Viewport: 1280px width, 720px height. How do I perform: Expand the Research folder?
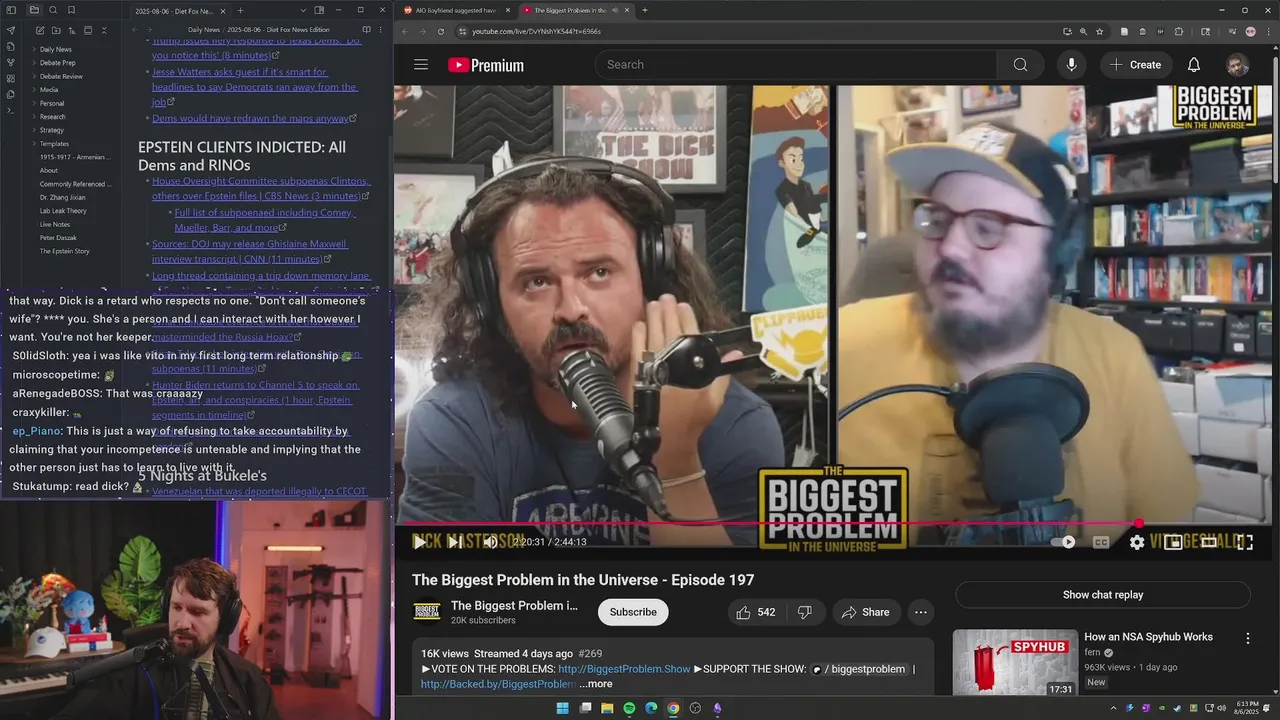click(x=53, y=117)
